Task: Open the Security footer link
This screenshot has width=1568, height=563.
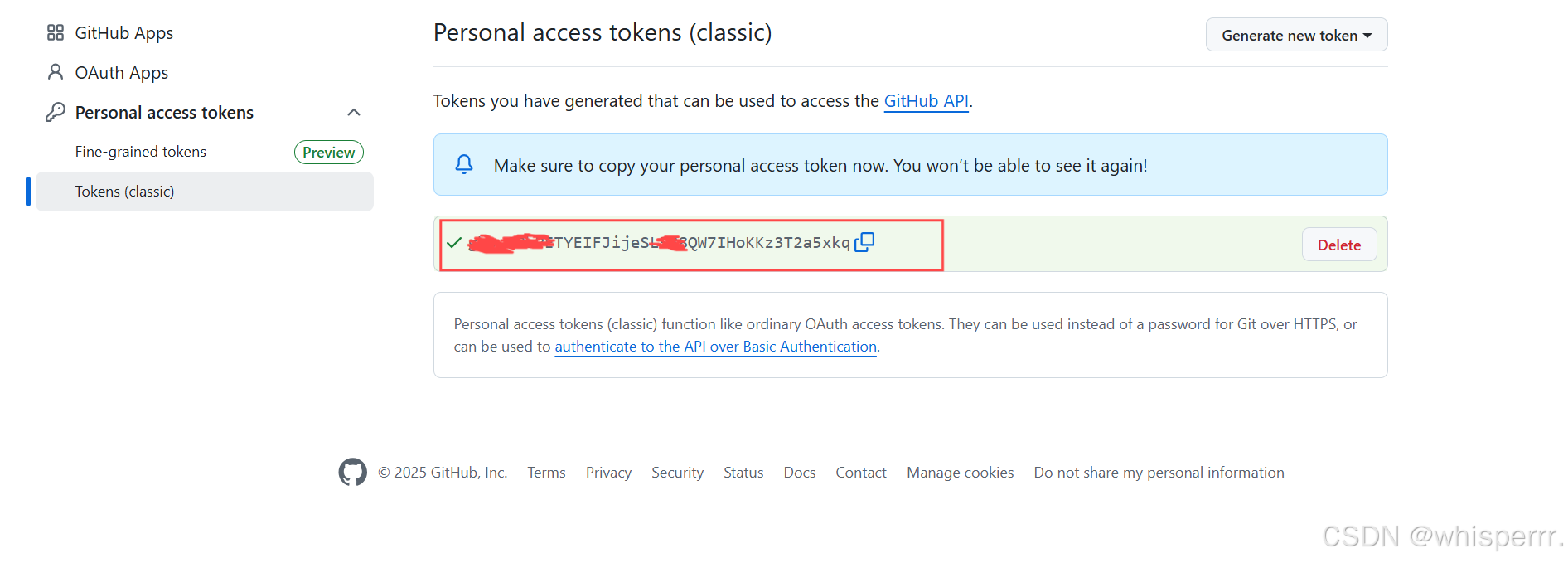Action: tap(677, 473)
